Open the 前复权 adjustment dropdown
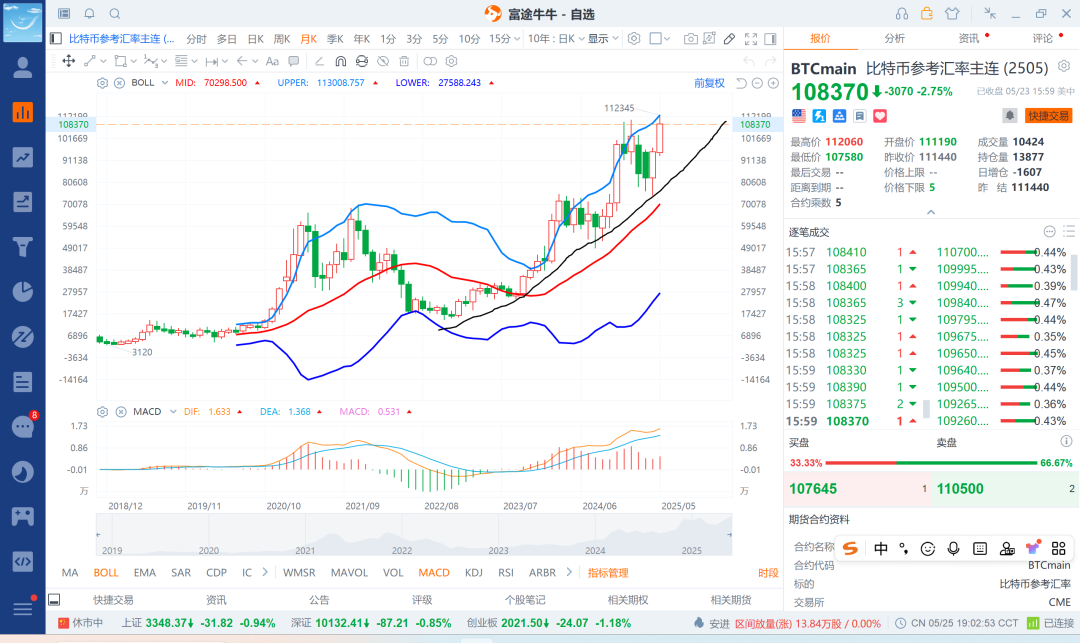1080x643 pixels. (x=709, y=83)
